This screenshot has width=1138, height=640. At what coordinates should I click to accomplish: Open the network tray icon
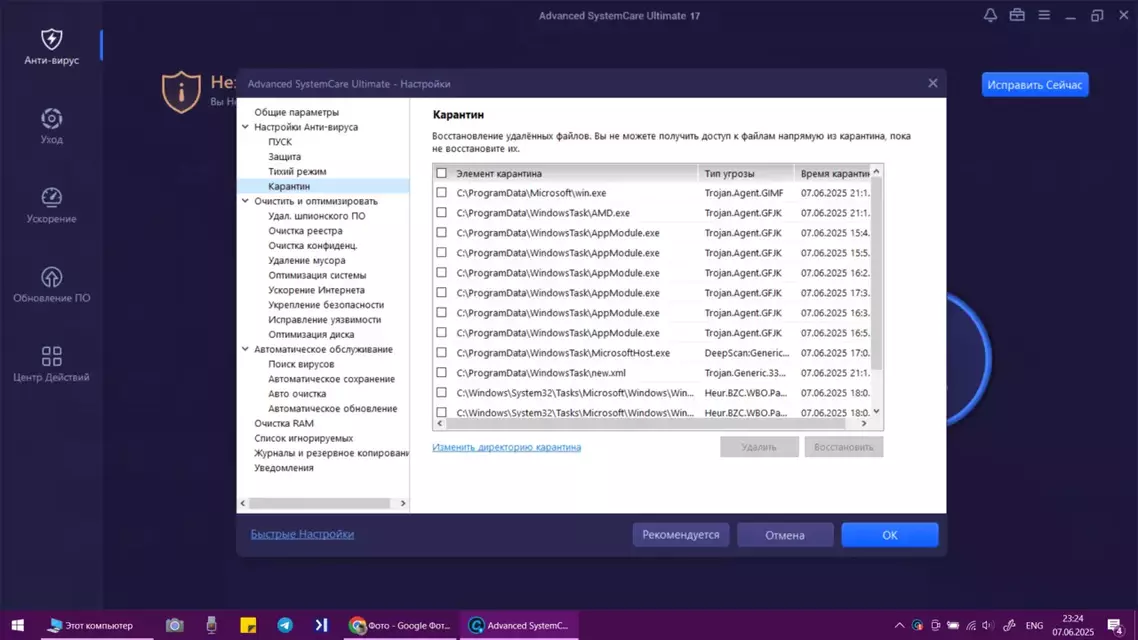971,625
